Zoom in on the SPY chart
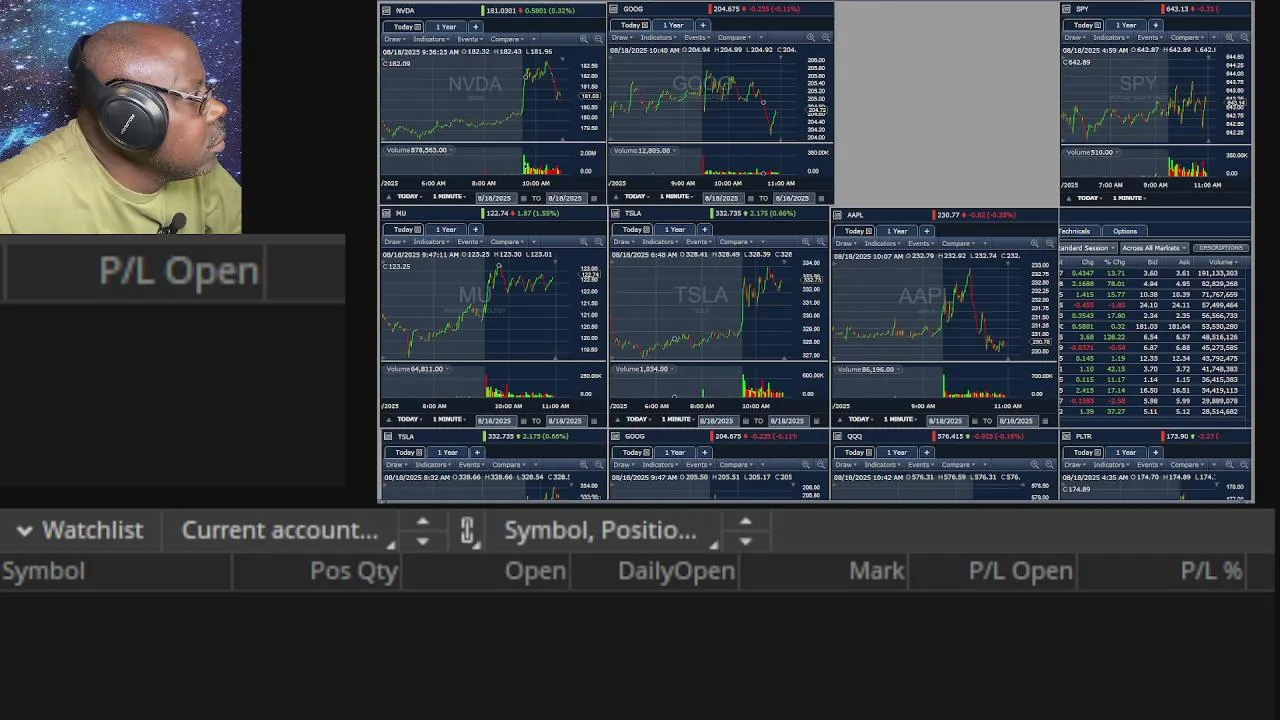This screenshot has height=720, width=1280. [x=1229, y=37]
